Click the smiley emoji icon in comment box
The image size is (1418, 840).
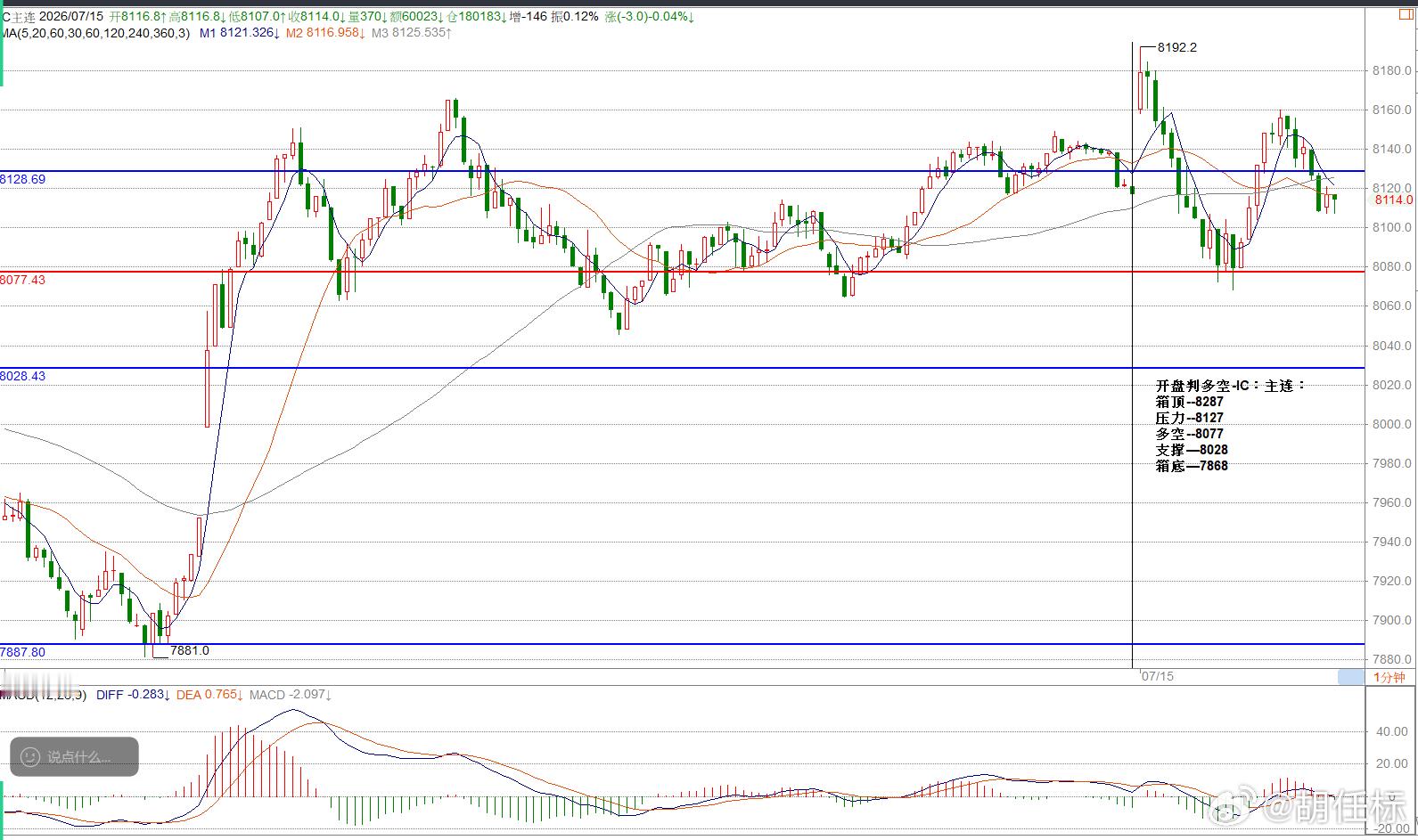(x=30, y=757)
